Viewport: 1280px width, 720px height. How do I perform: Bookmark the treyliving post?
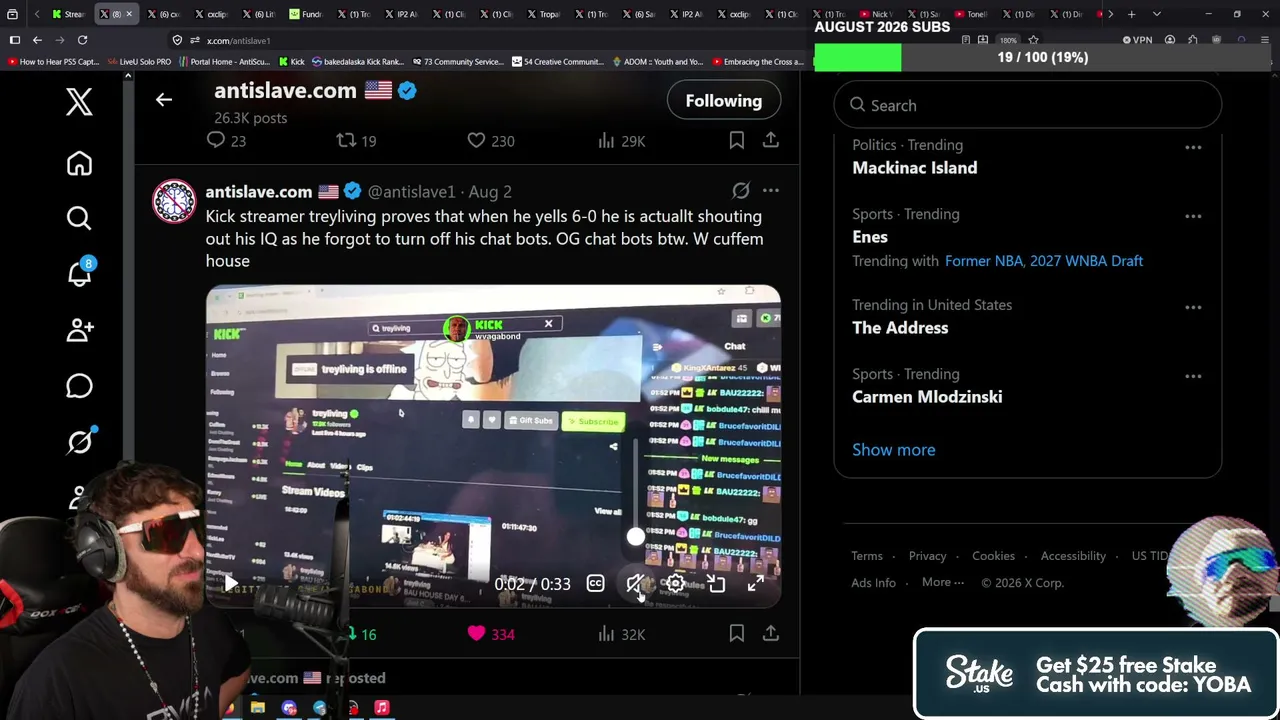737,633
